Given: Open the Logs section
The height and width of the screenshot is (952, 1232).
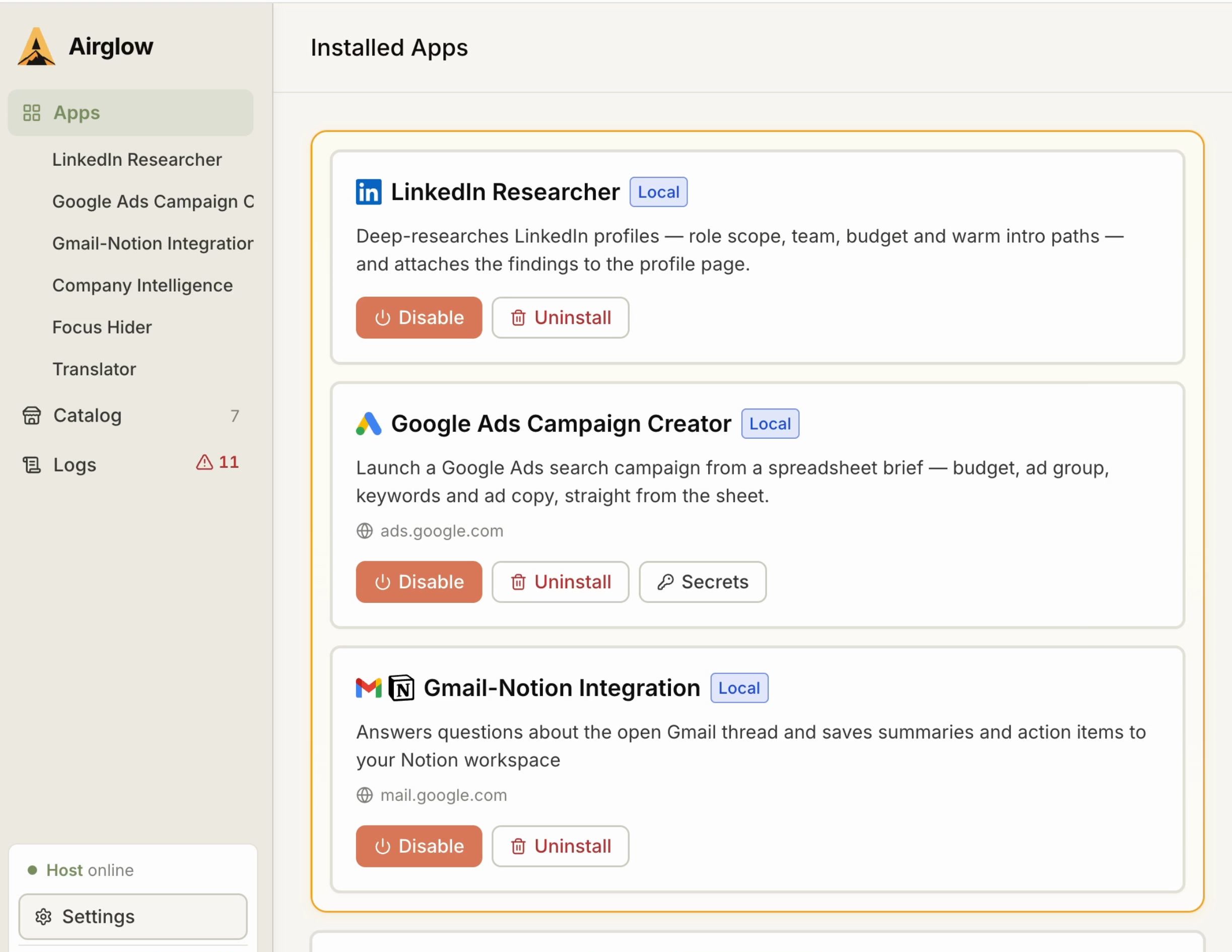Looking at the screenshot, I should (x=130, y=465).
